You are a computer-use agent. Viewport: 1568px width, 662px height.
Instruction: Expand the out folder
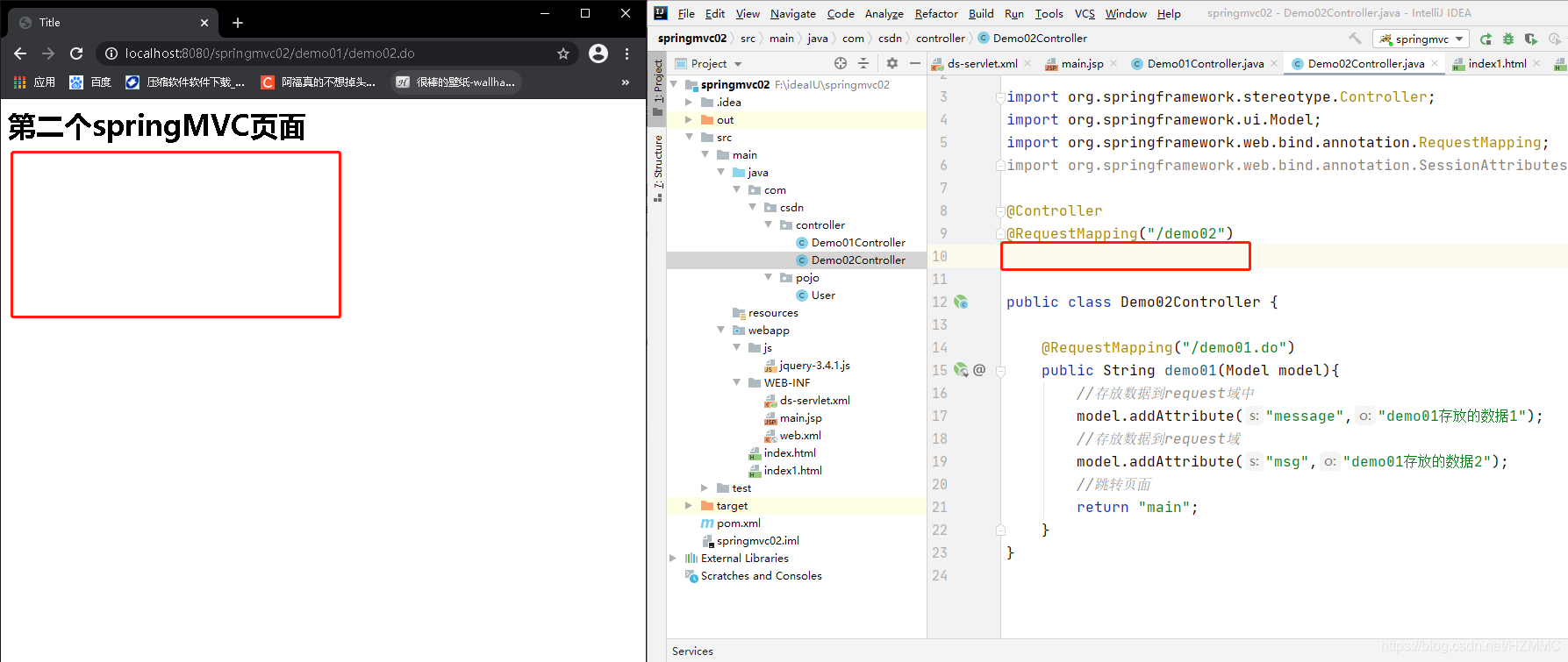(x=689, y=119)
